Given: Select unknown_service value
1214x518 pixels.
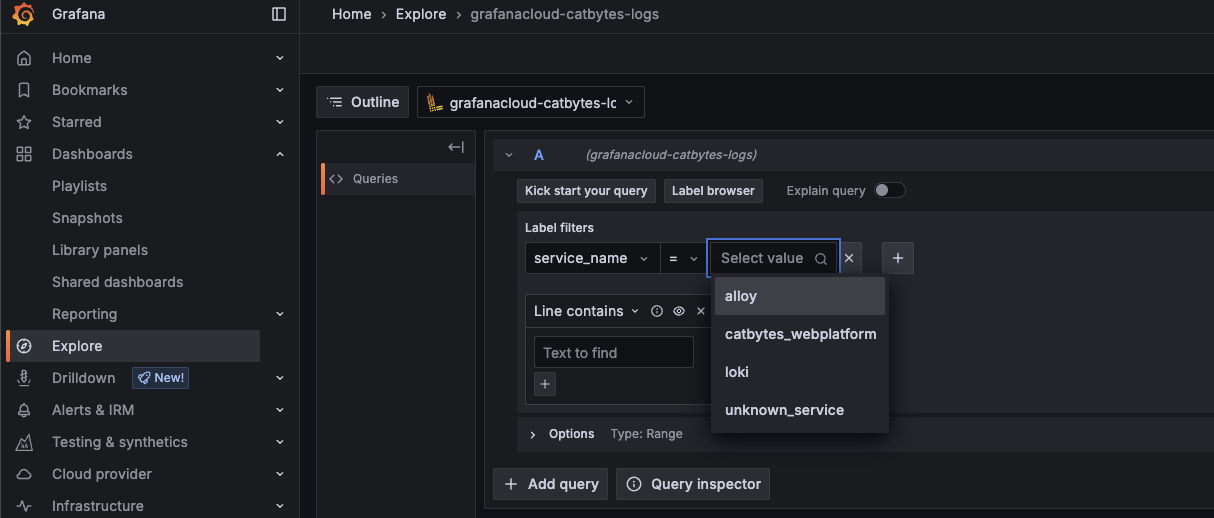Looking at the screenshot, I should (800, 410).
